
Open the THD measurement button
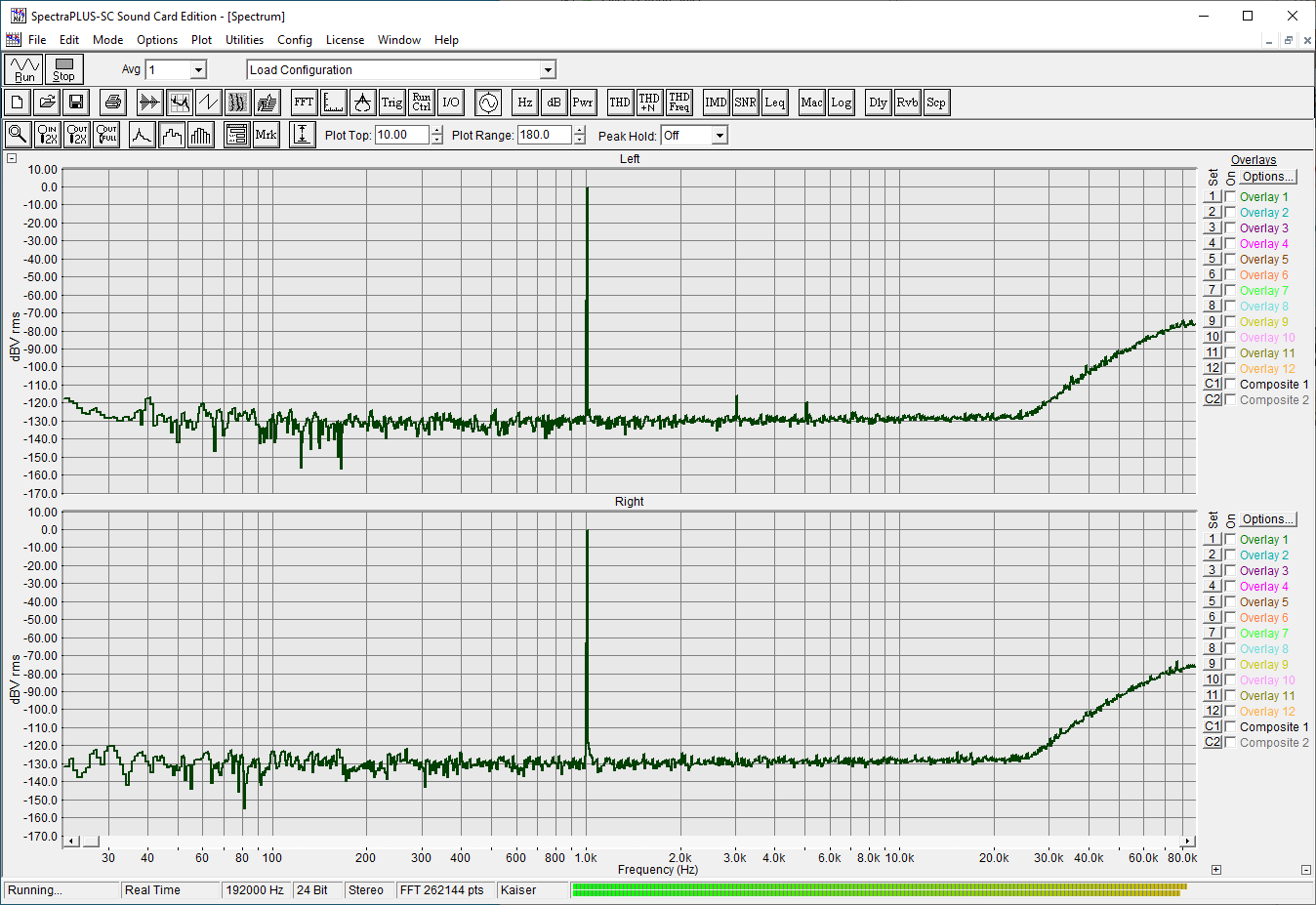pos(620,103)
